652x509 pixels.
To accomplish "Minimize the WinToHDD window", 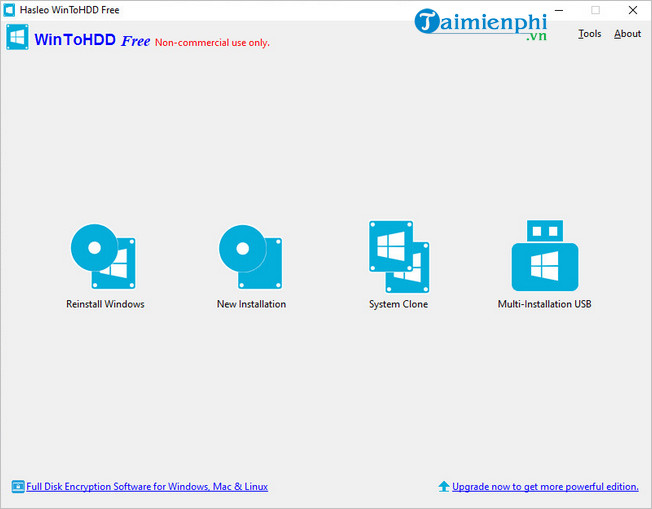I will click(x=559, y=10).
